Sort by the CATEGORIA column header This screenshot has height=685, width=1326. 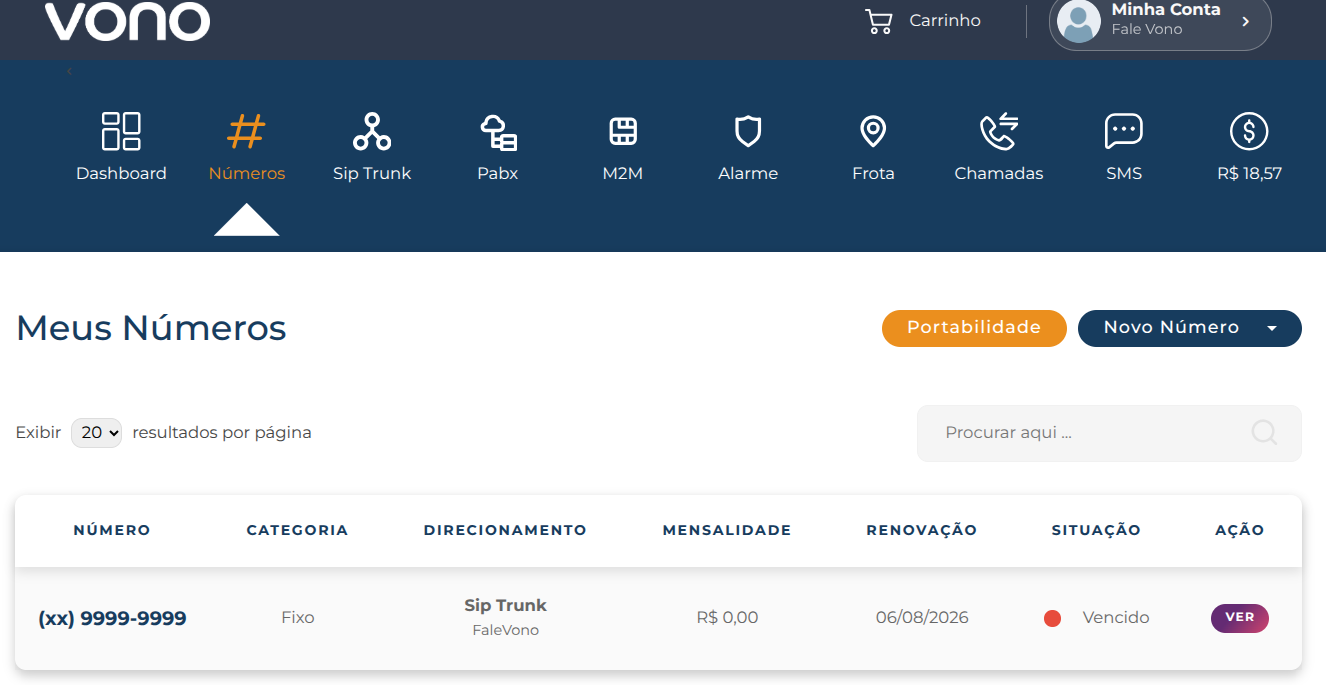(x=297, y=530)
